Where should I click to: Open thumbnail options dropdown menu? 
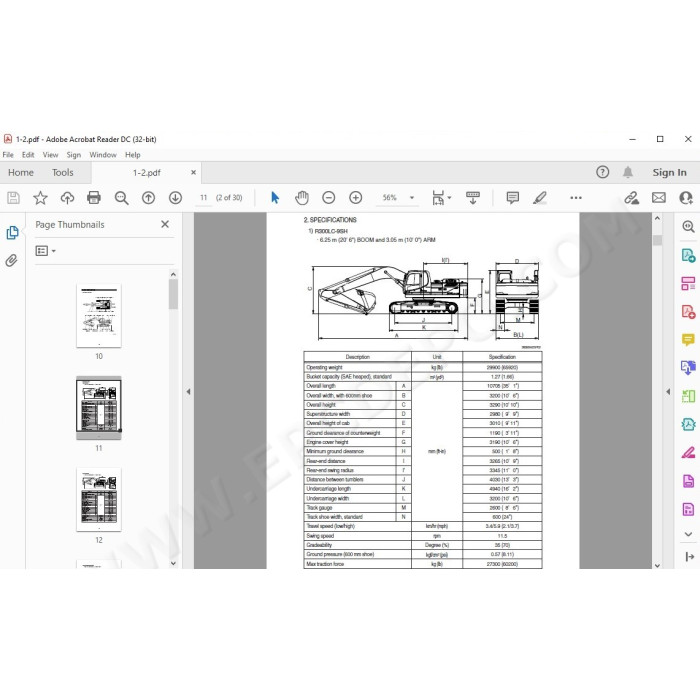tap(46, 251)
